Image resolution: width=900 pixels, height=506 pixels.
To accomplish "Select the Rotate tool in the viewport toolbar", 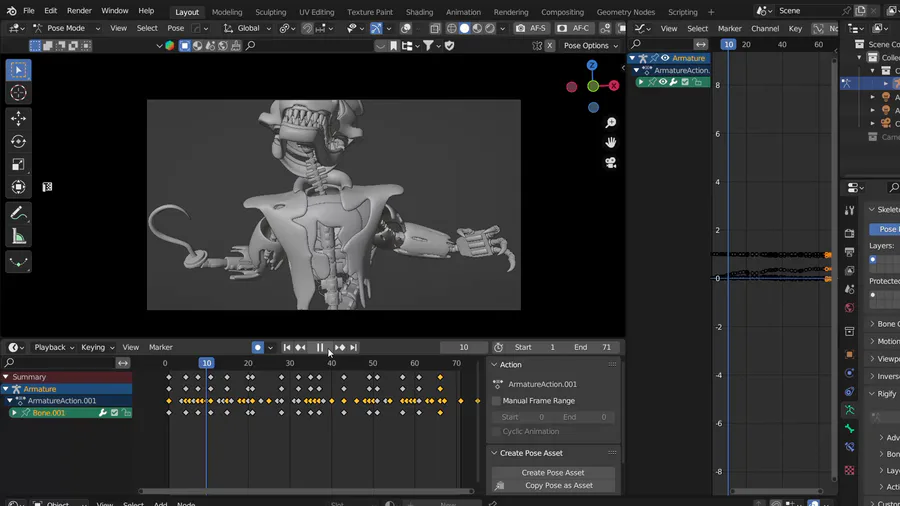I will pyautogui.click(x=18, y=141).
